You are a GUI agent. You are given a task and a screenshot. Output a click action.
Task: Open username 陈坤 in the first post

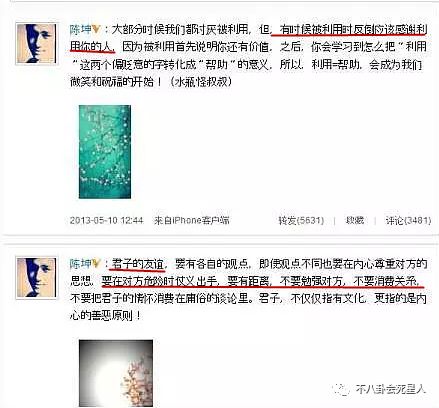[80, 30]
